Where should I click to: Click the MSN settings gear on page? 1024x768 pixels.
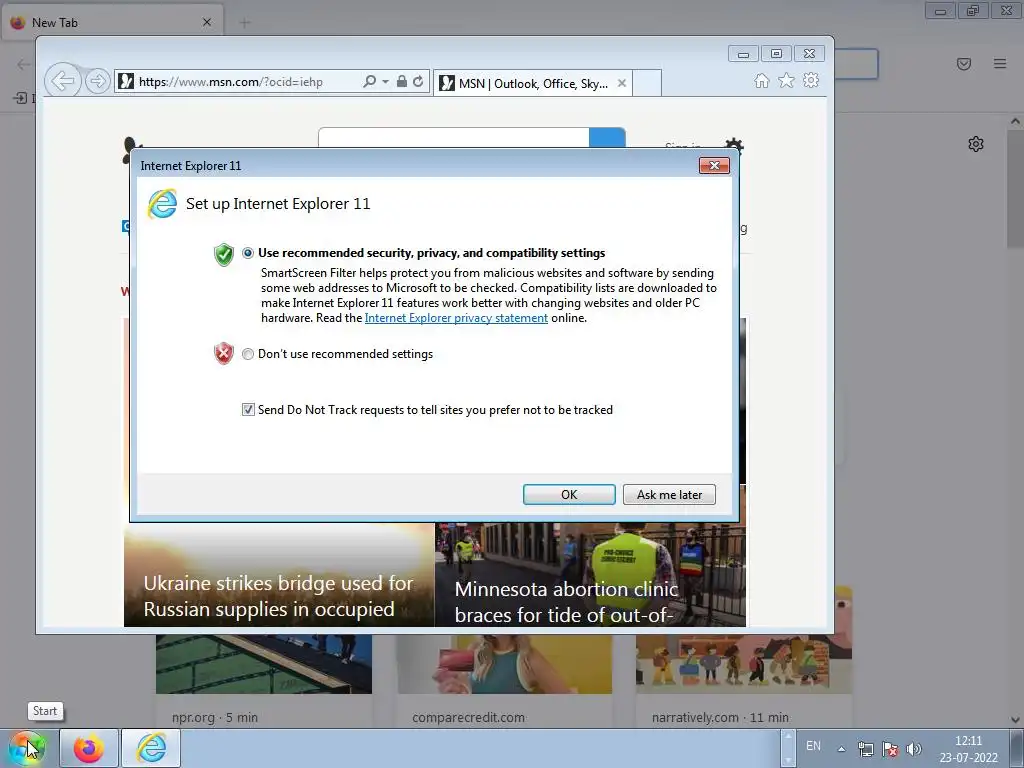click(734, 144)
